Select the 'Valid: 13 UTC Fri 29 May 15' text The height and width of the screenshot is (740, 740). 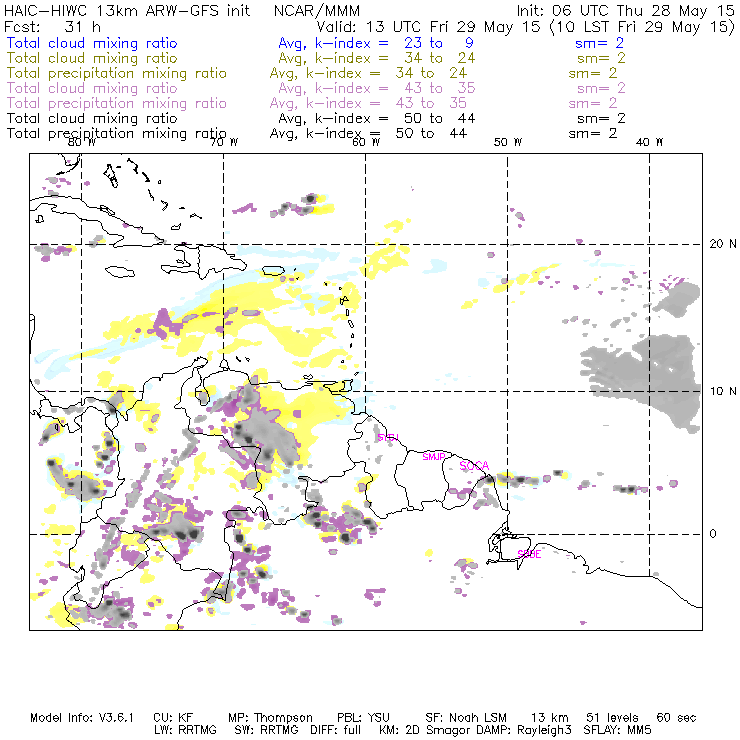(x=428, y=27)
